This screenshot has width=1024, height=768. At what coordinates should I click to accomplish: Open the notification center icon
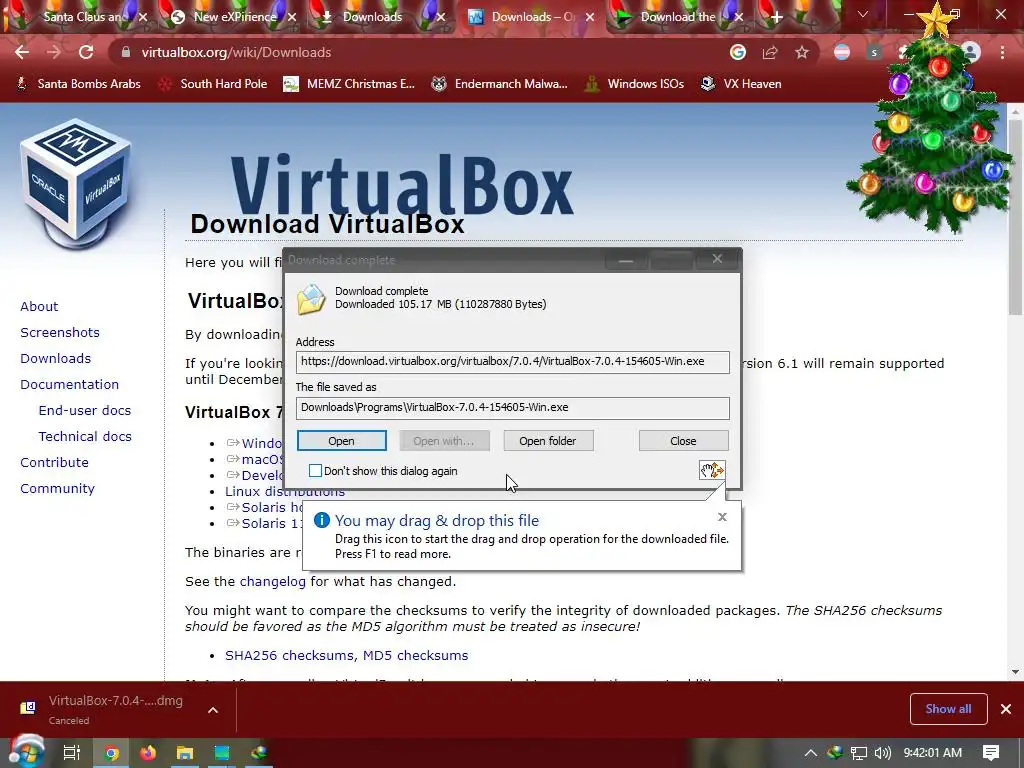coord(991,753)
